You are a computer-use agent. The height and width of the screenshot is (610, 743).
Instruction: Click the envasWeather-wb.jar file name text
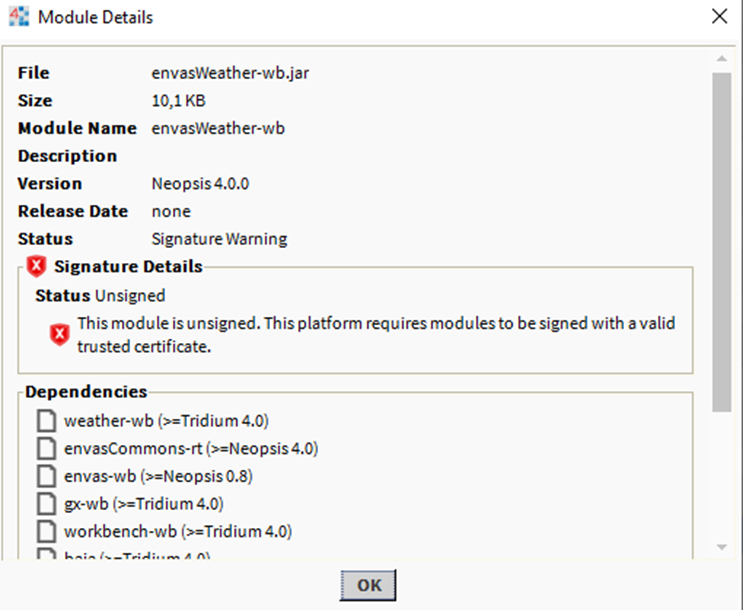tap(230, 73)
